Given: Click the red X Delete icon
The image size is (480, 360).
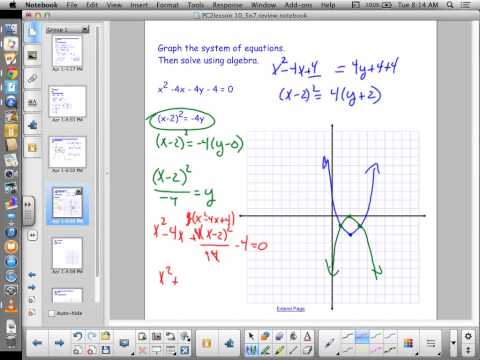Looking at the screenshot, I should pos(142,350).
